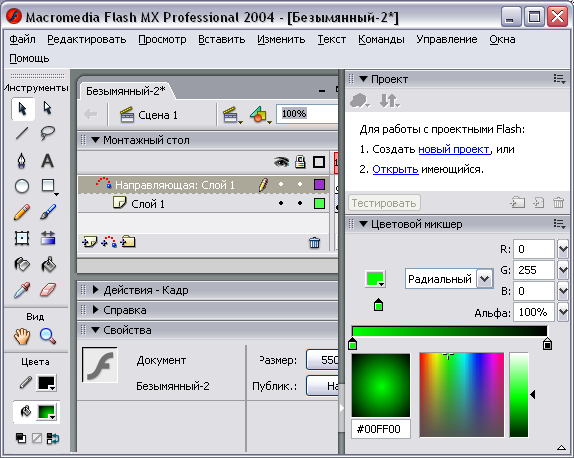Click the Тестировать button
This screenshot has height=458, width=574.
click(384, 203)
